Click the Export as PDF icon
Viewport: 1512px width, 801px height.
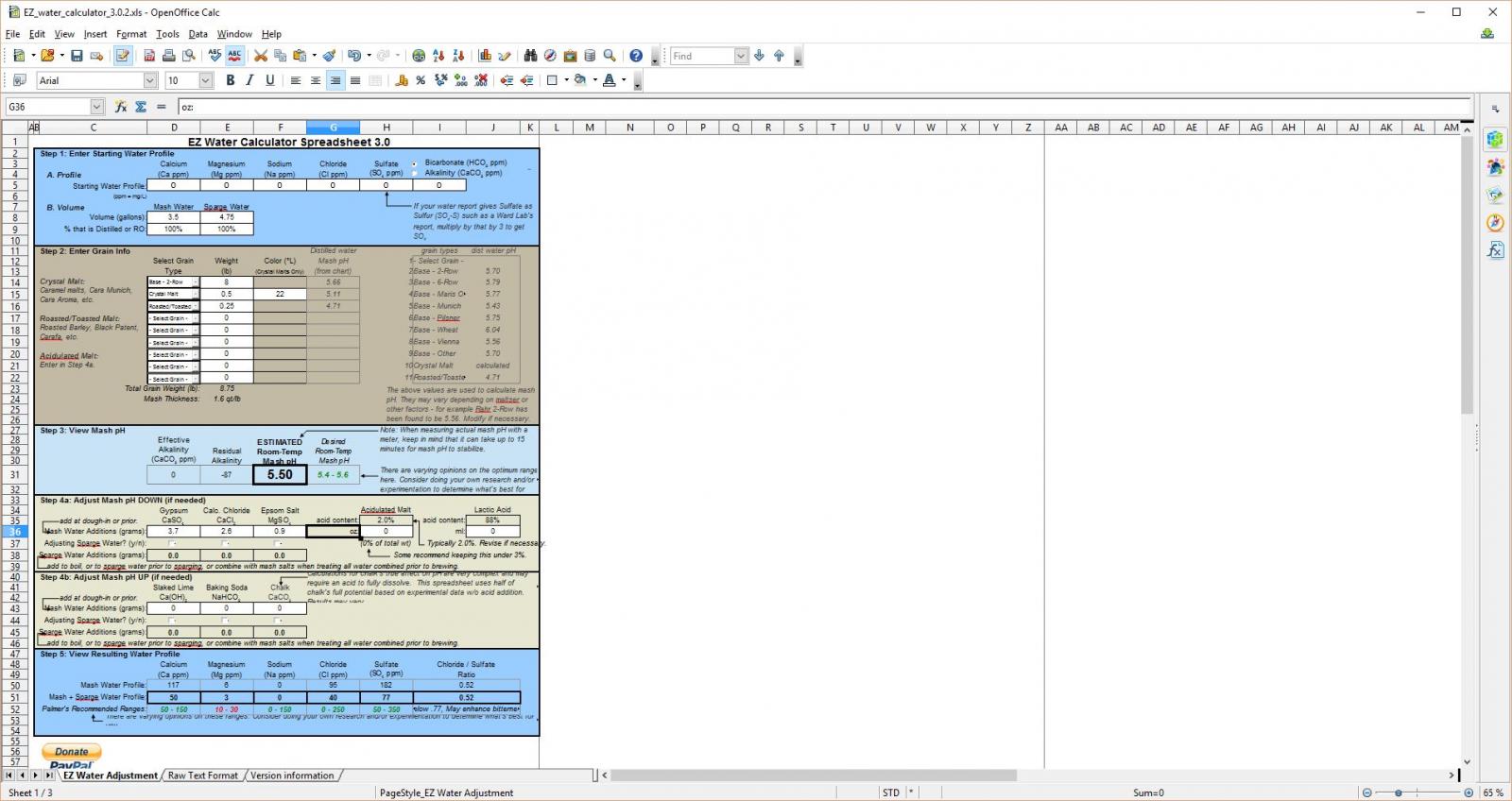150,57
